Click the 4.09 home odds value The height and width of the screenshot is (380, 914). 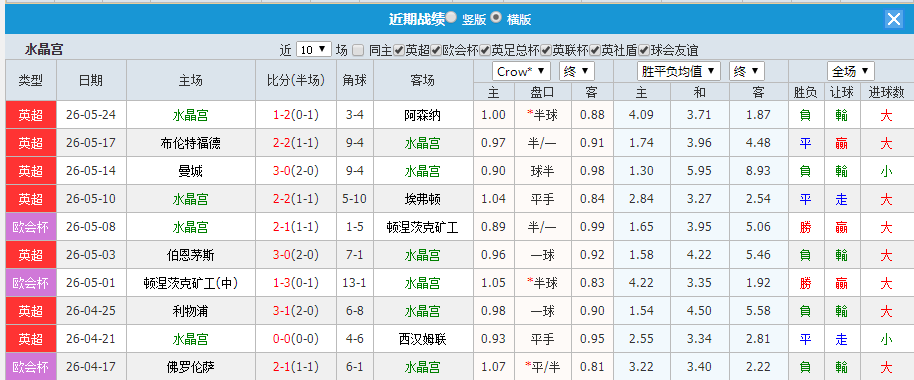tap(641, 115)
